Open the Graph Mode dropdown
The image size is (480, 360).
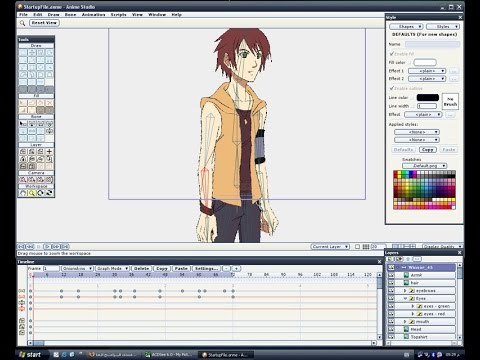(x=112, y=268)
